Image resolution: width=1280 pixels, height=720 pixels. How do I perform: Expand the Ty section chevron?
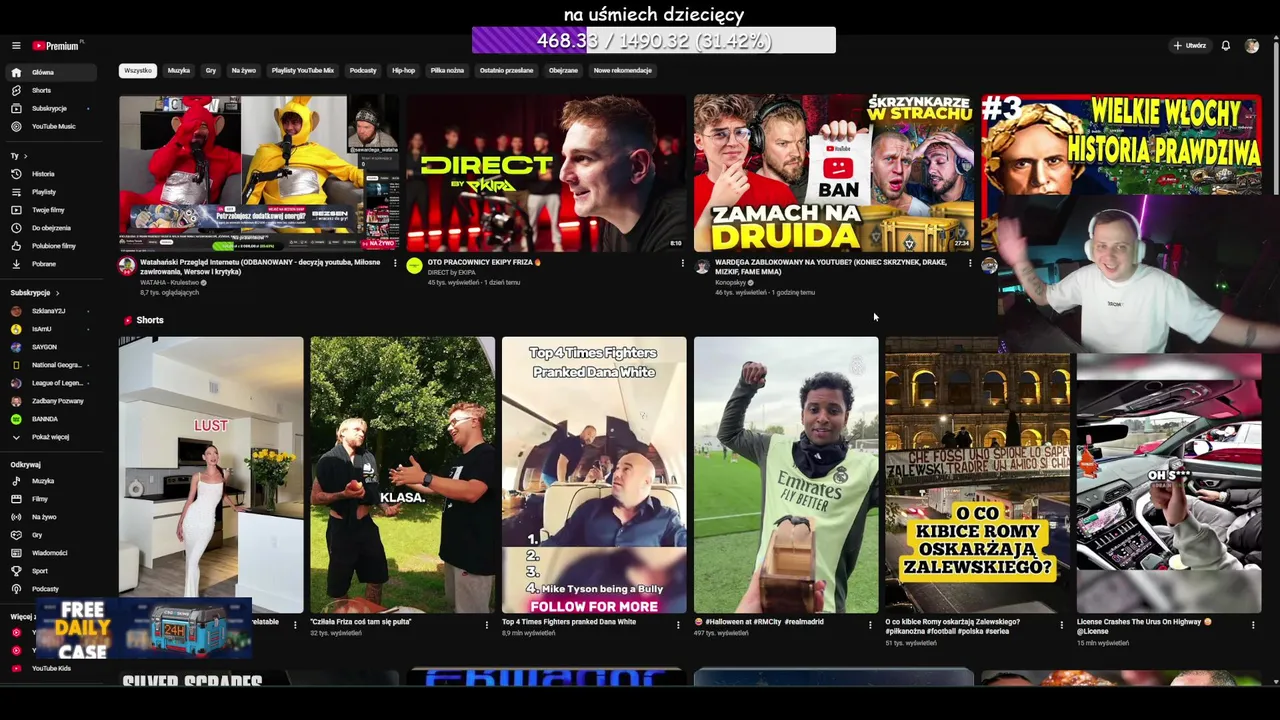(x=25, y=156)
